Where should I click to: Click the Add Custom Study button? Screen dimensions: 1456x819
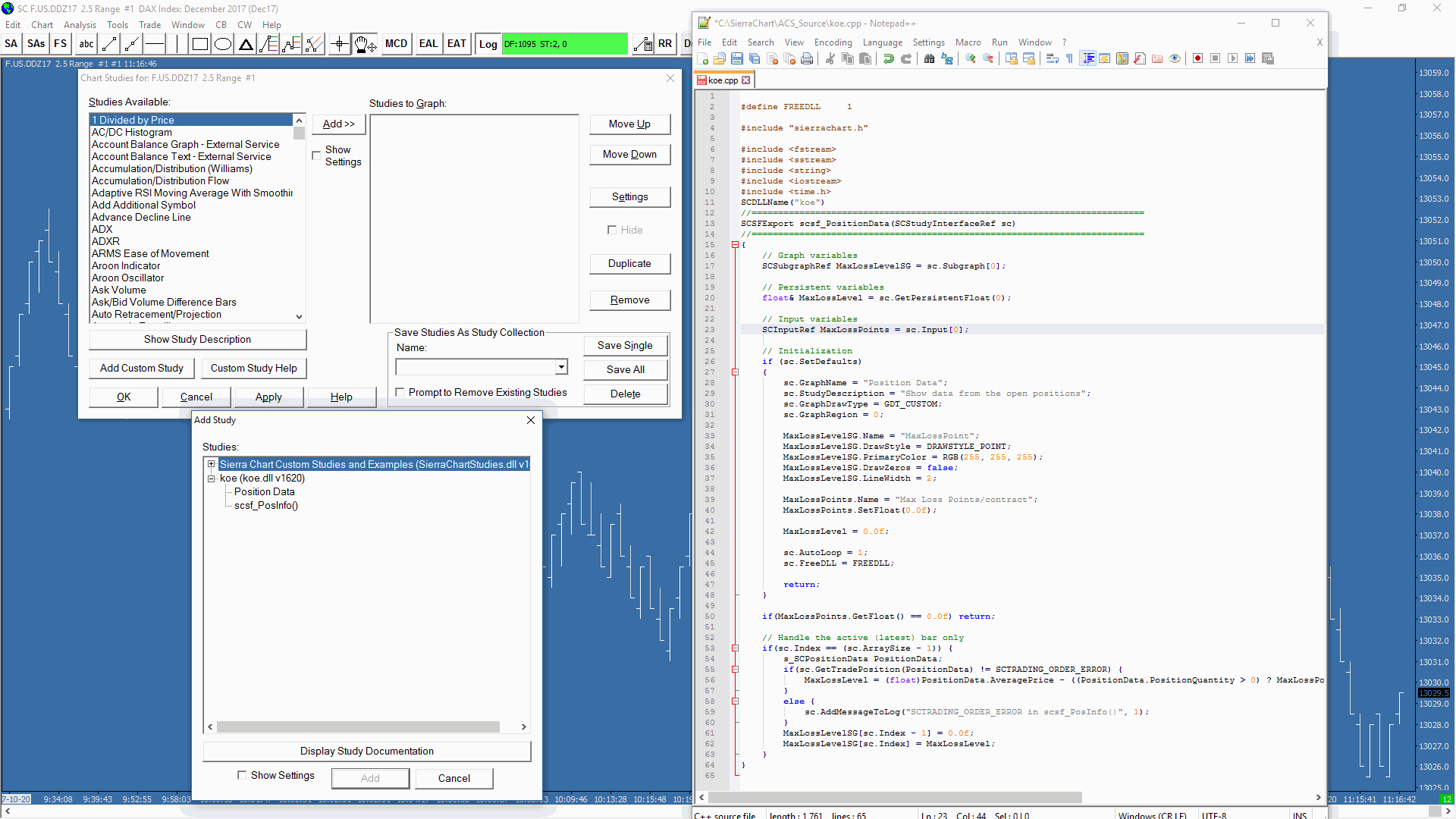pos(142,368)
